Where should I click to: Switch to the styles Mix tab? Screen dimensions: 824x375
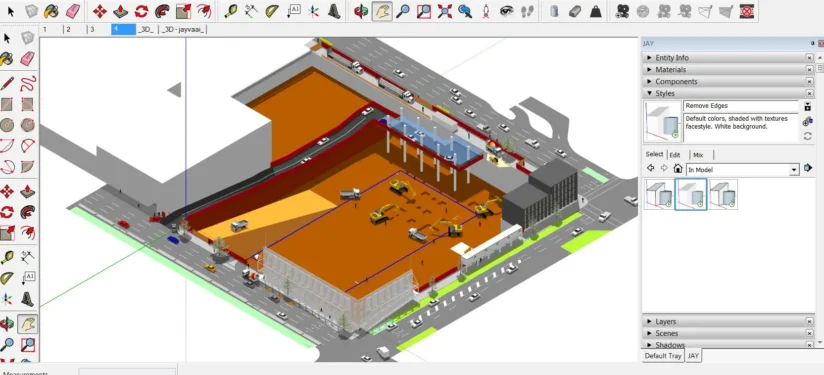click(698, 155)
